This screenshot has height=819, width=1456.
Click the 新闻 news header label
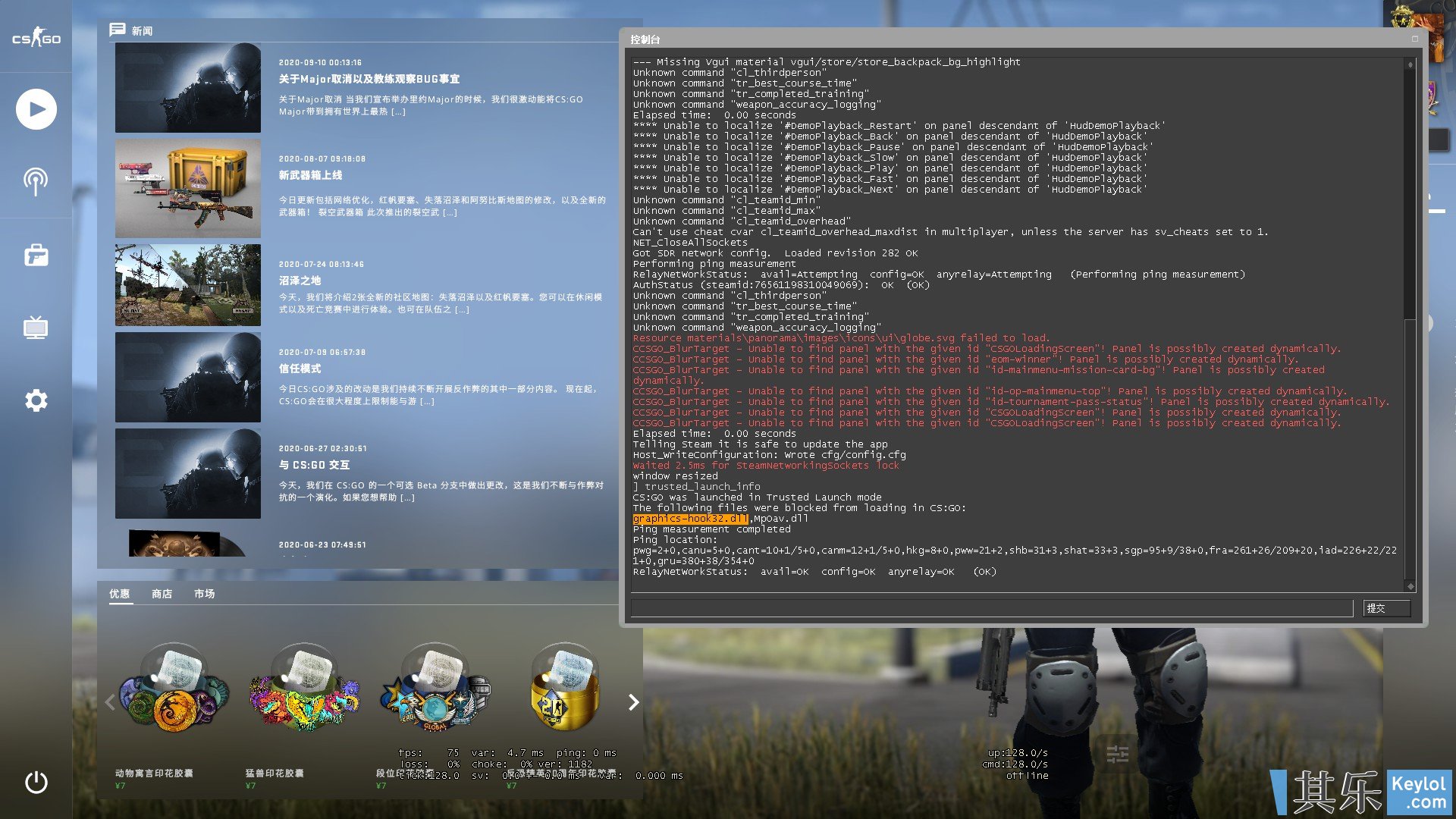[x=142, y=31]
